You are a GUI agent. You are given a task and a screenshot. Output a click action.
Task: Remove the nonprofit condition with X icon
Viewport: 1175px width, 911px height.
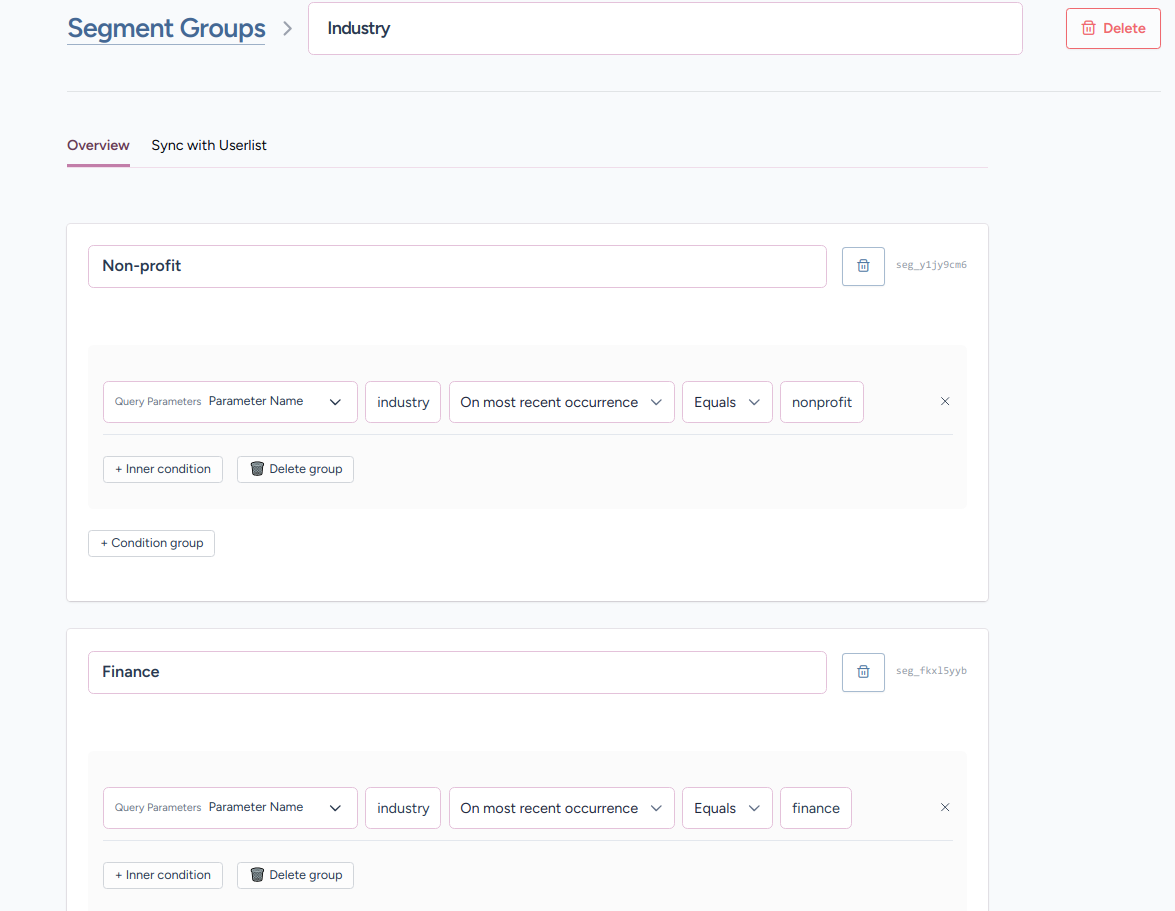coord(945,402)
